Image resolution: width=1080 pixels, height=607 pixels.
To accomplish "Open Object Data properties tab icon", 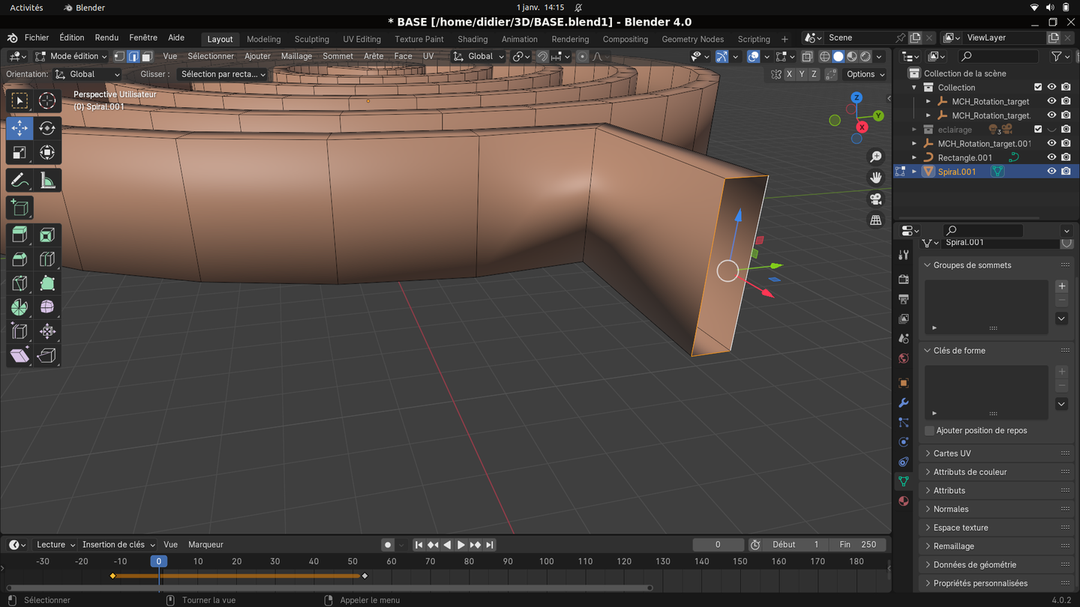I will point(903,481).
